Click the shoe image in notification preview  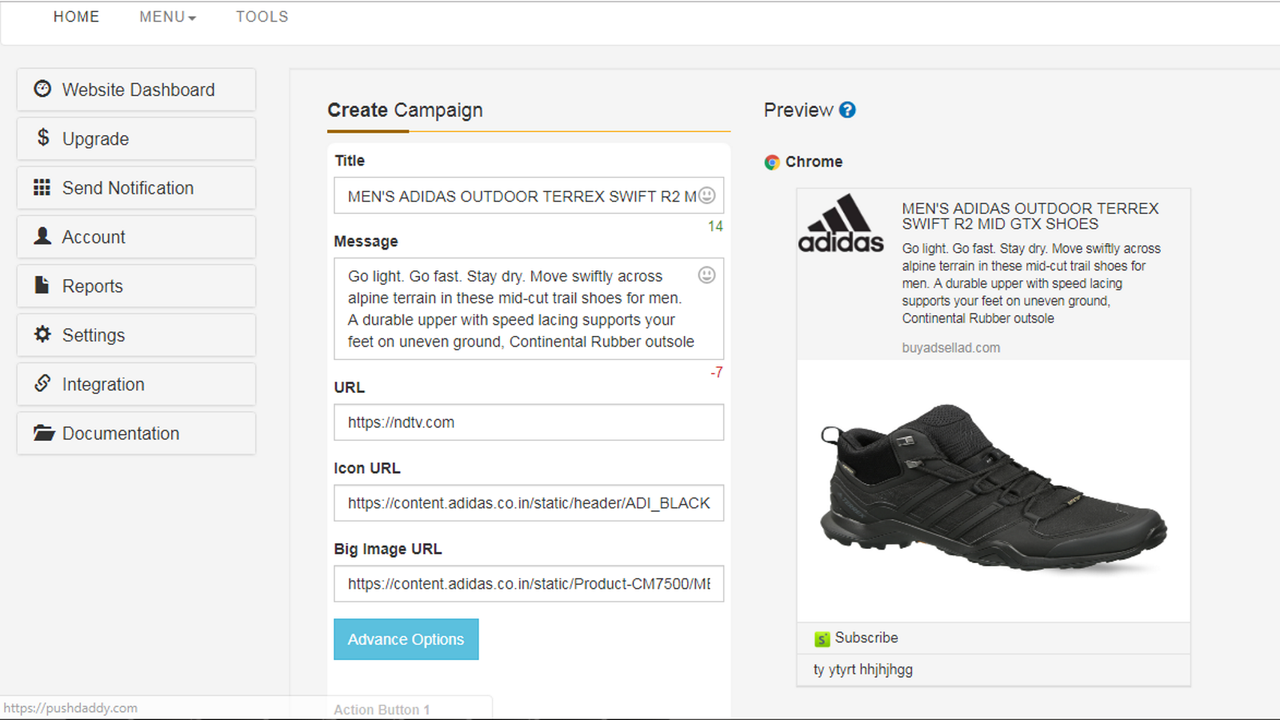tap(992, 490)
